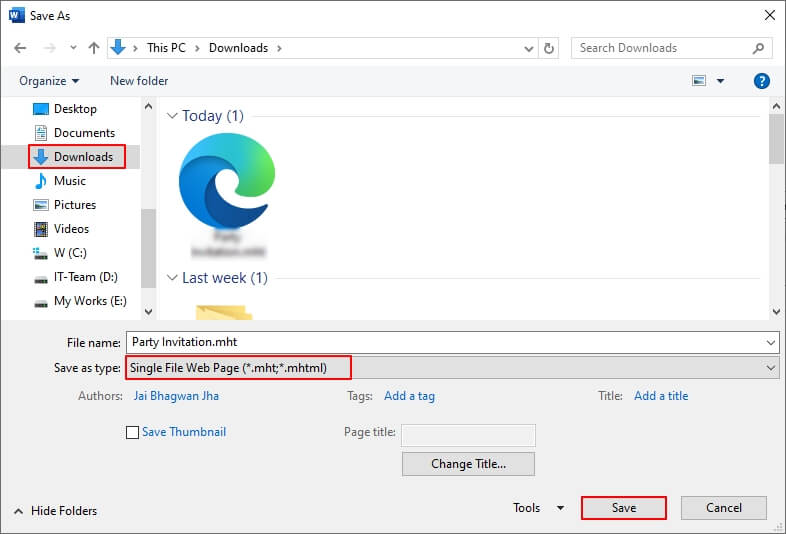
Task: Select the My Works (E:) drive
Action: pos(90,301)
